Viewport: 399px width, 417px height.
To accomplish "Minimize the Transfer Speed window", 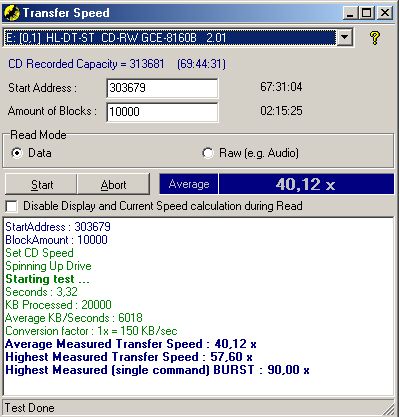I will pyautogui.click(x=350, y=13).
